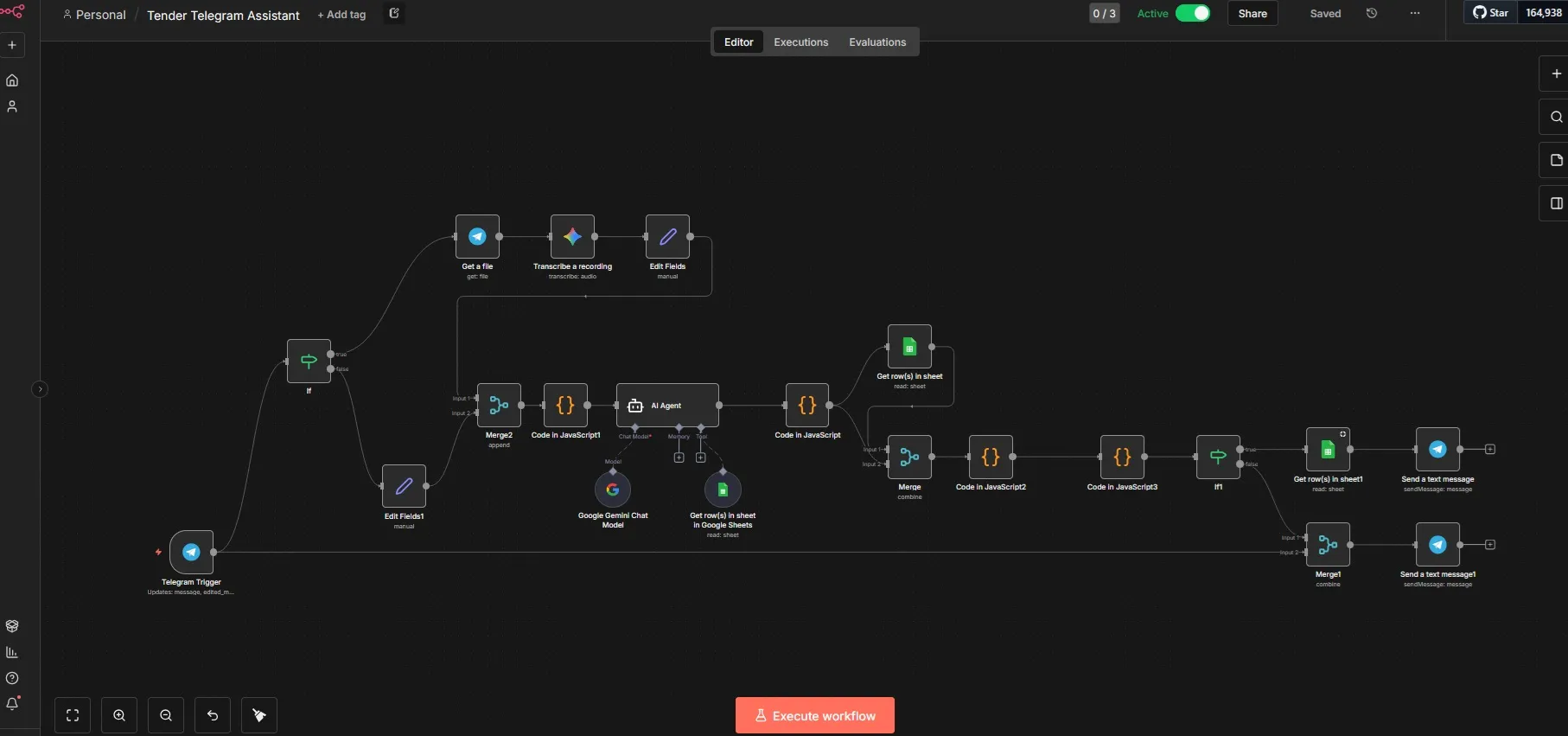Click the zoom out magnifier button
The image size is (1568, 736).
tap(166, 715)
